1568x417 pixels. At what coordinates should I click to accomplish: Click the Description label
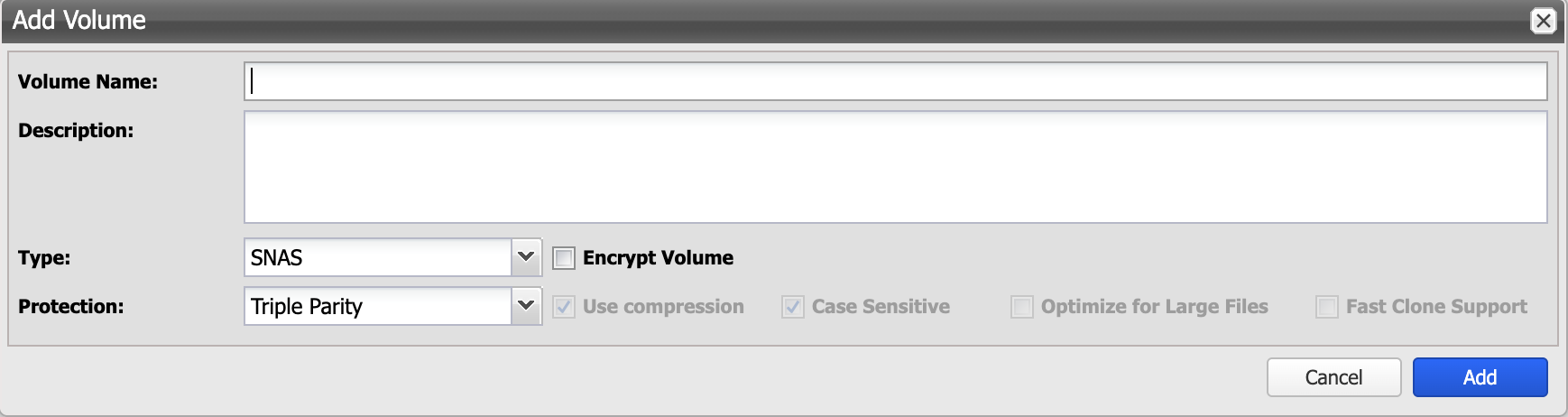[x=76, y=130]
